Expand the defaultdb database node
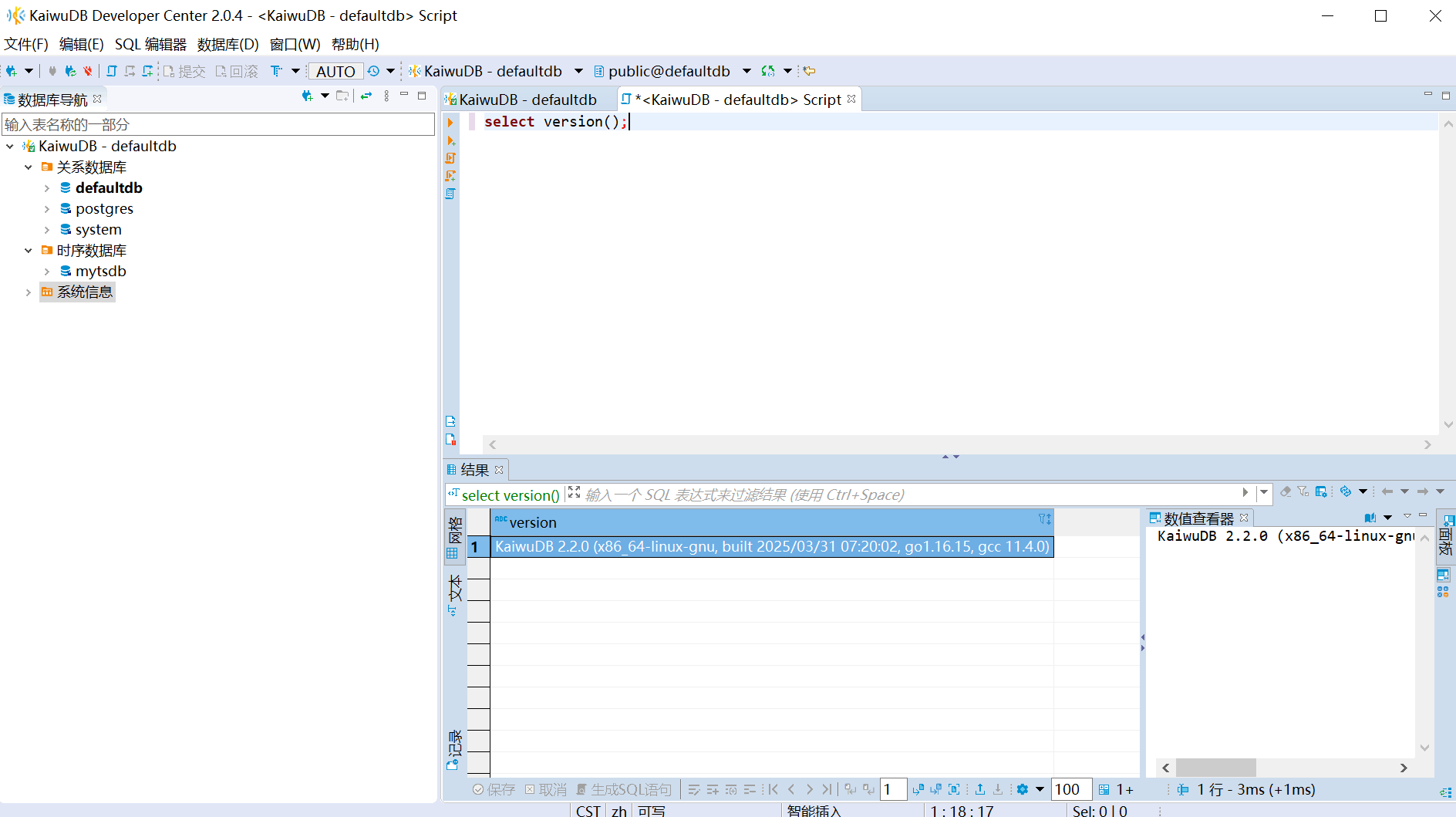 pos(47,187)
